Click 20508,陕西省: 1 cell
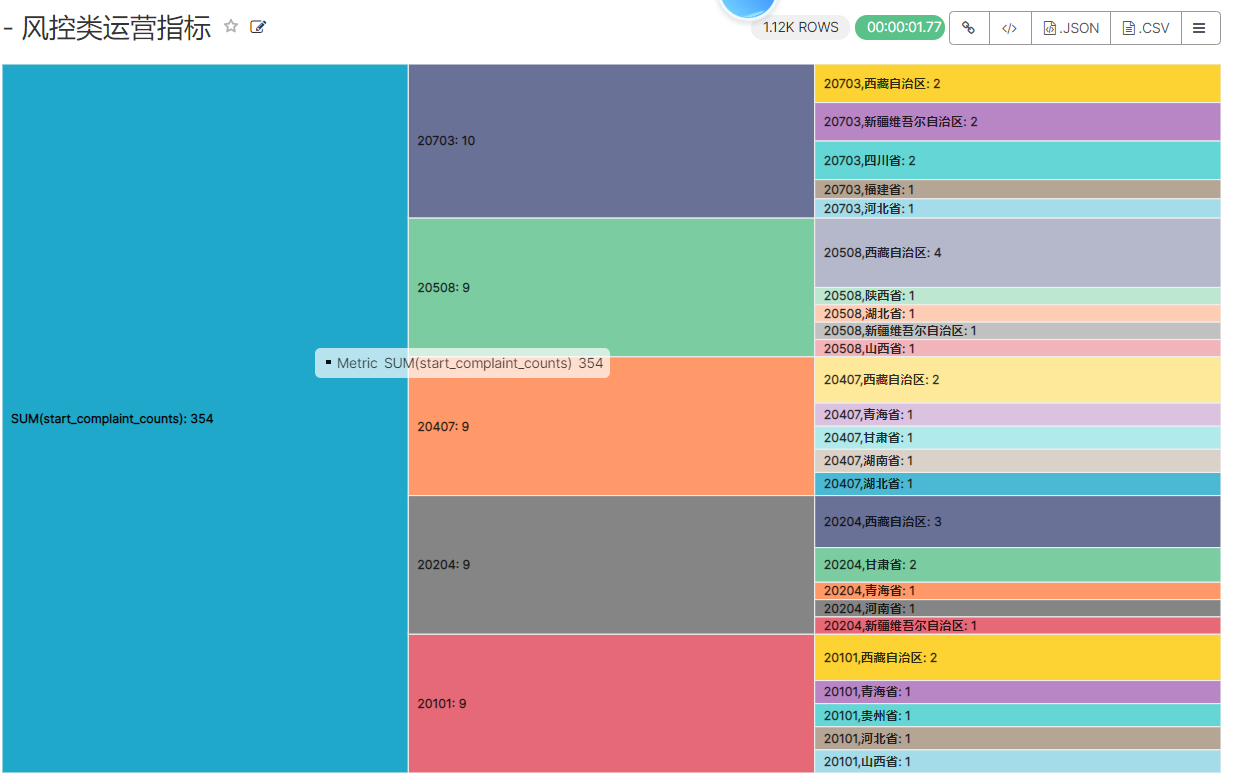 point(1018,296)
